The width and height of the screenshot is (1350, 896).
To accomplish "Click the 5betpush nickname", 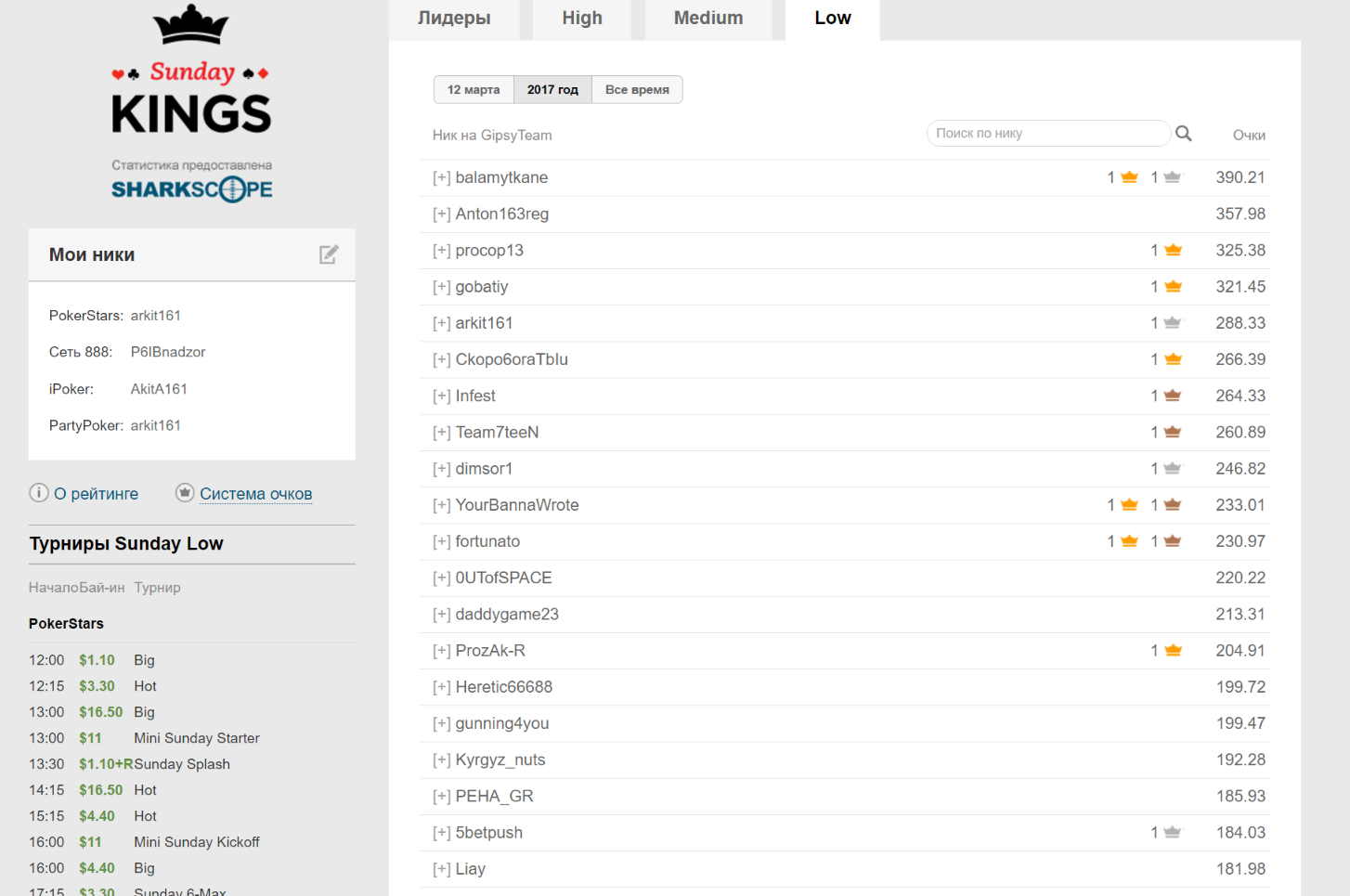I will 489,833.
